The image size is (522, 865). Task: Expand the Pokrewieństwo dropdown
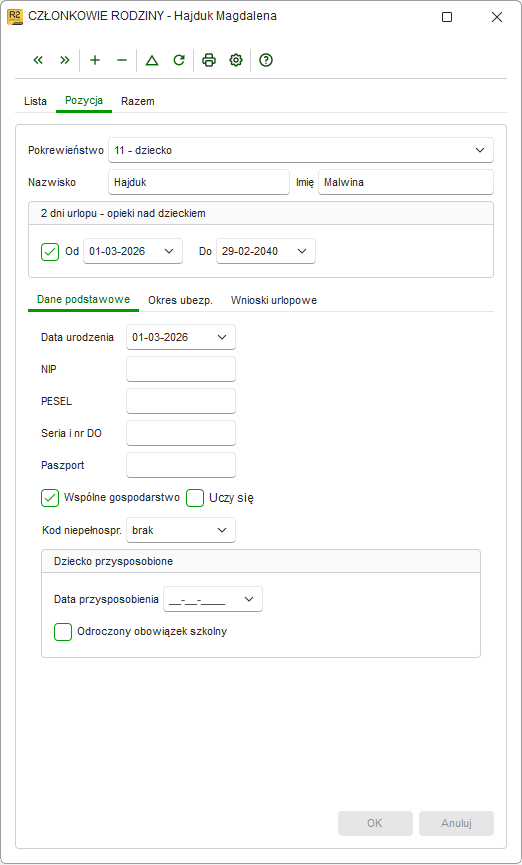coord(480,149)
